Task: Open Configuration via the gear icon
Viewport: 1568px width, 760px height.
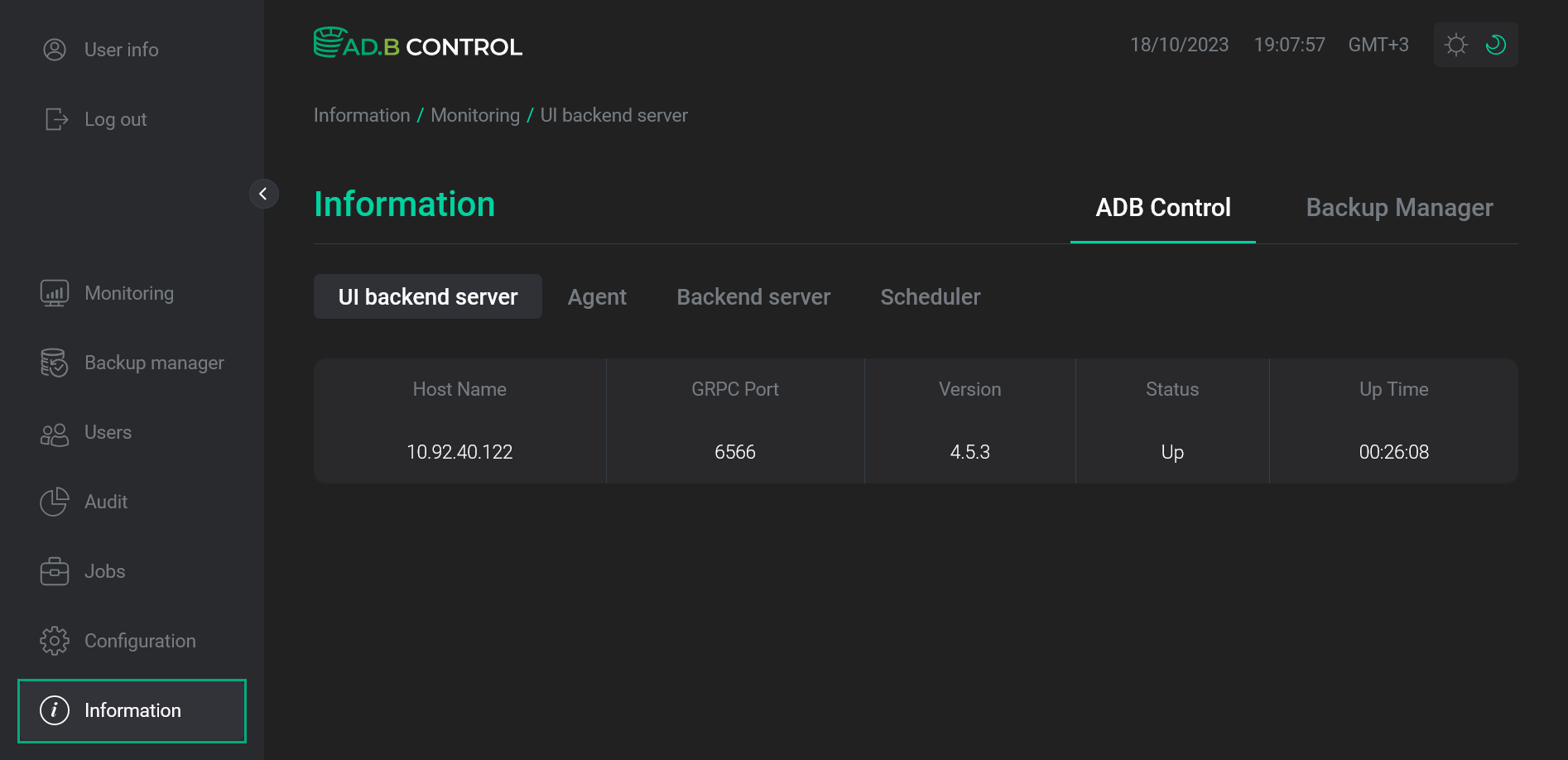Action: coord(55,640)
